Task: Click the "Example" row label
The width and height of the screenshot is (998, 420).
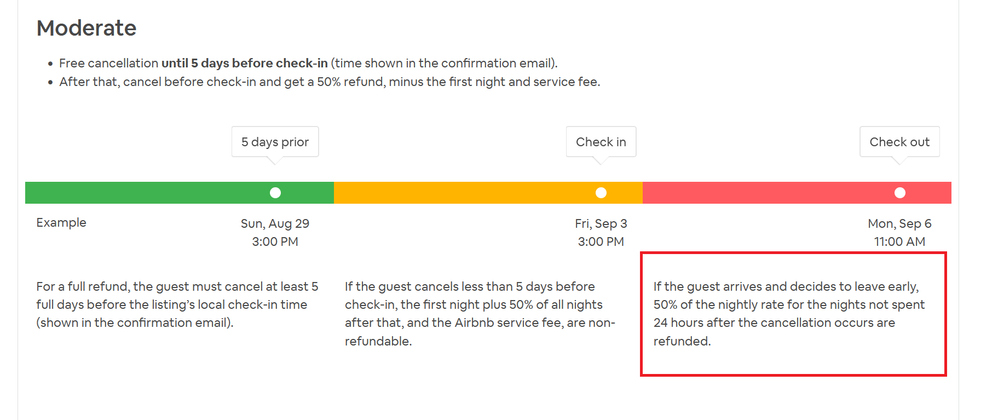Action: [61, 223]
